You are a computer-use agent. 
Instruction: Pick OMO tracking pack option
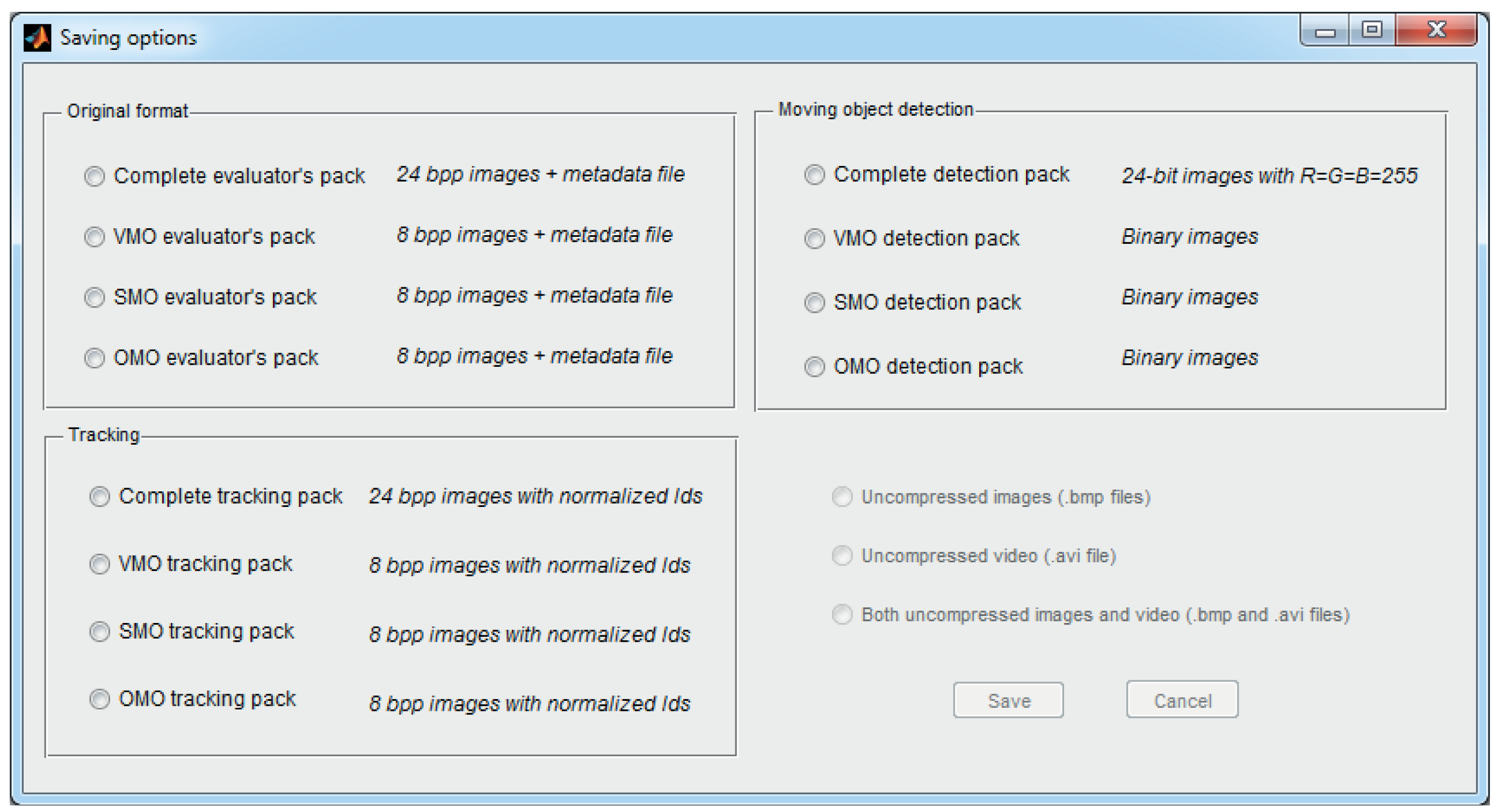[x=99, y=699]
